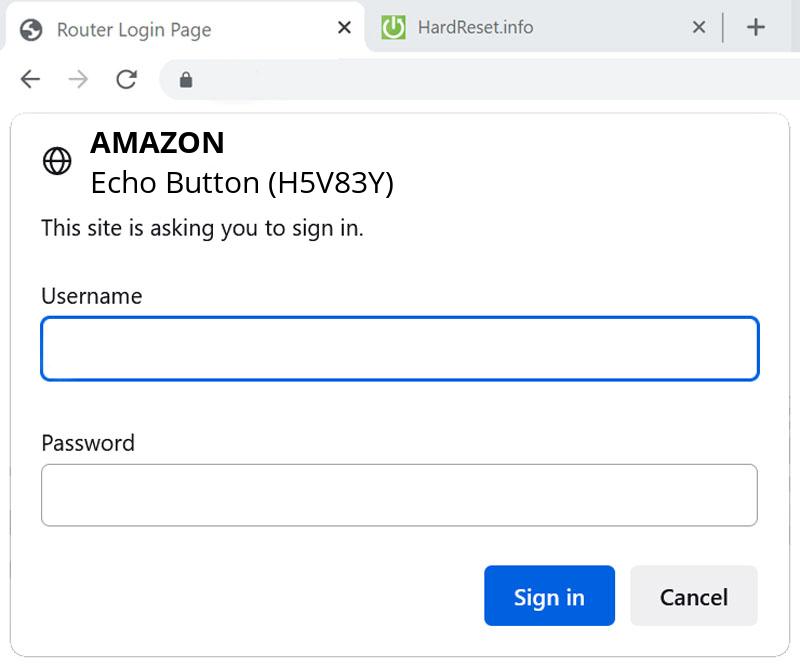Click the forward navigation arrow

click(x=78, y=79)
